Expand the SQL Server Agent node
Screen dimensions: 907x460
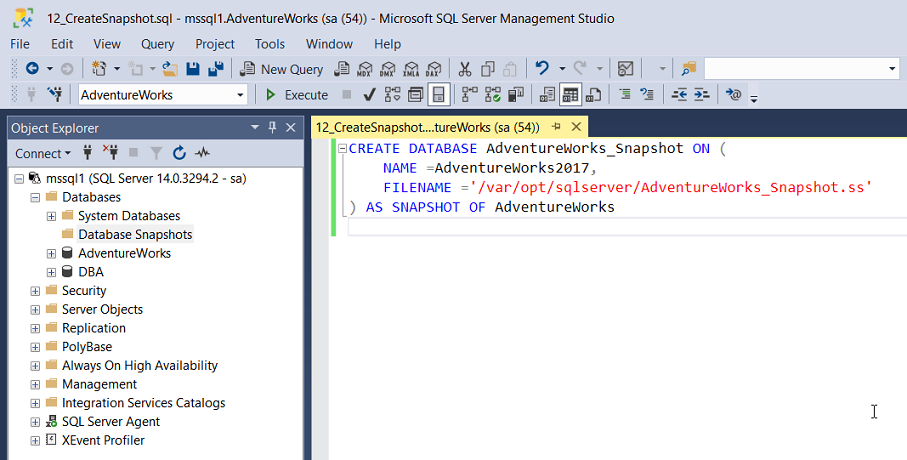(x=35, y=422)
